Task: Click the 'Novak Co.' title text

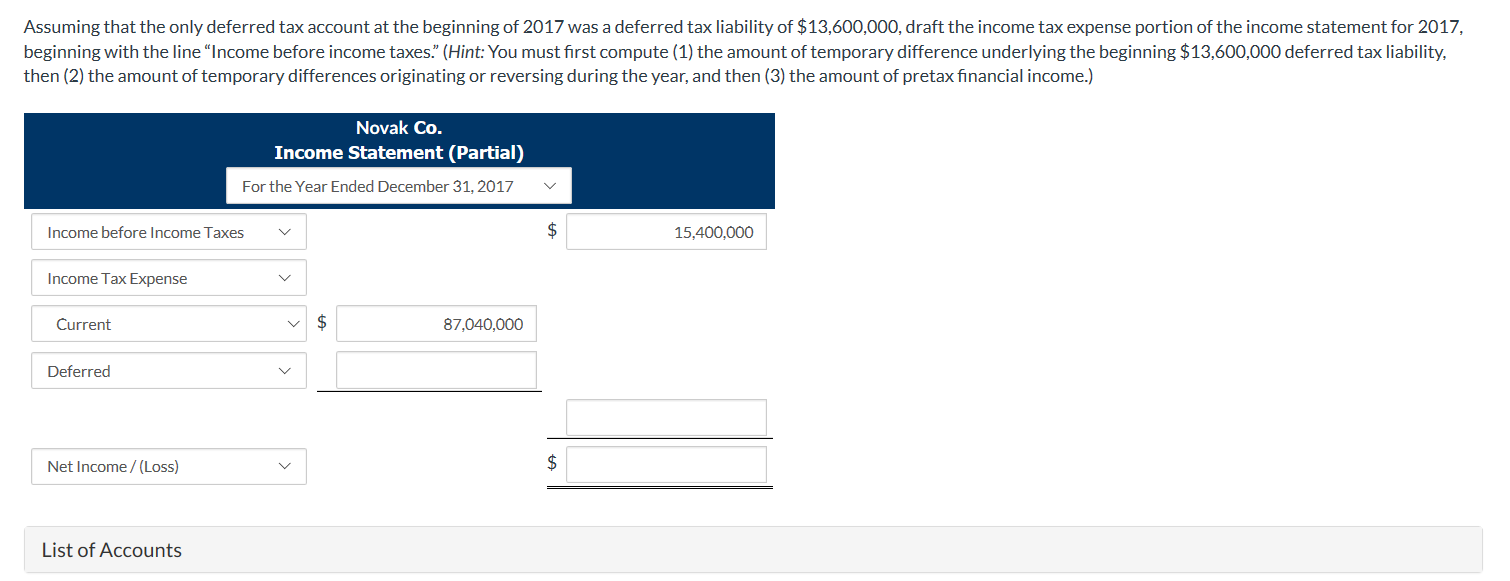Action: click(398, 127)
